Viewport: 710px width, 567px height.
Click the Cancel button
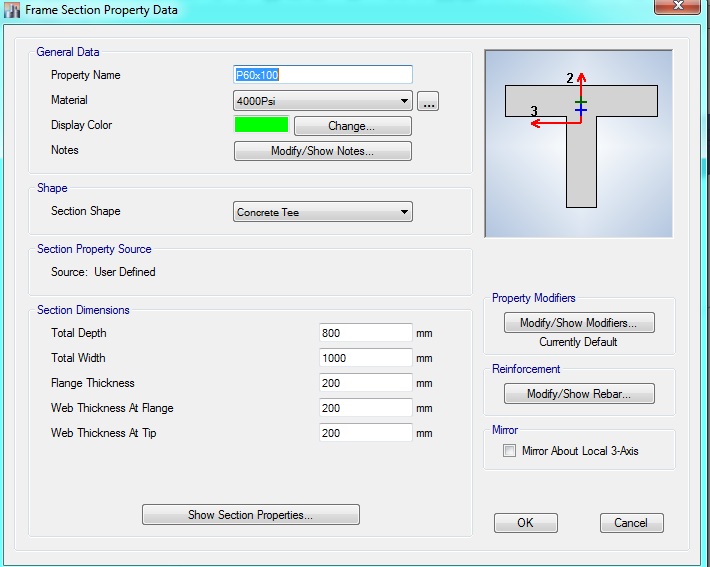click(632, 523)
